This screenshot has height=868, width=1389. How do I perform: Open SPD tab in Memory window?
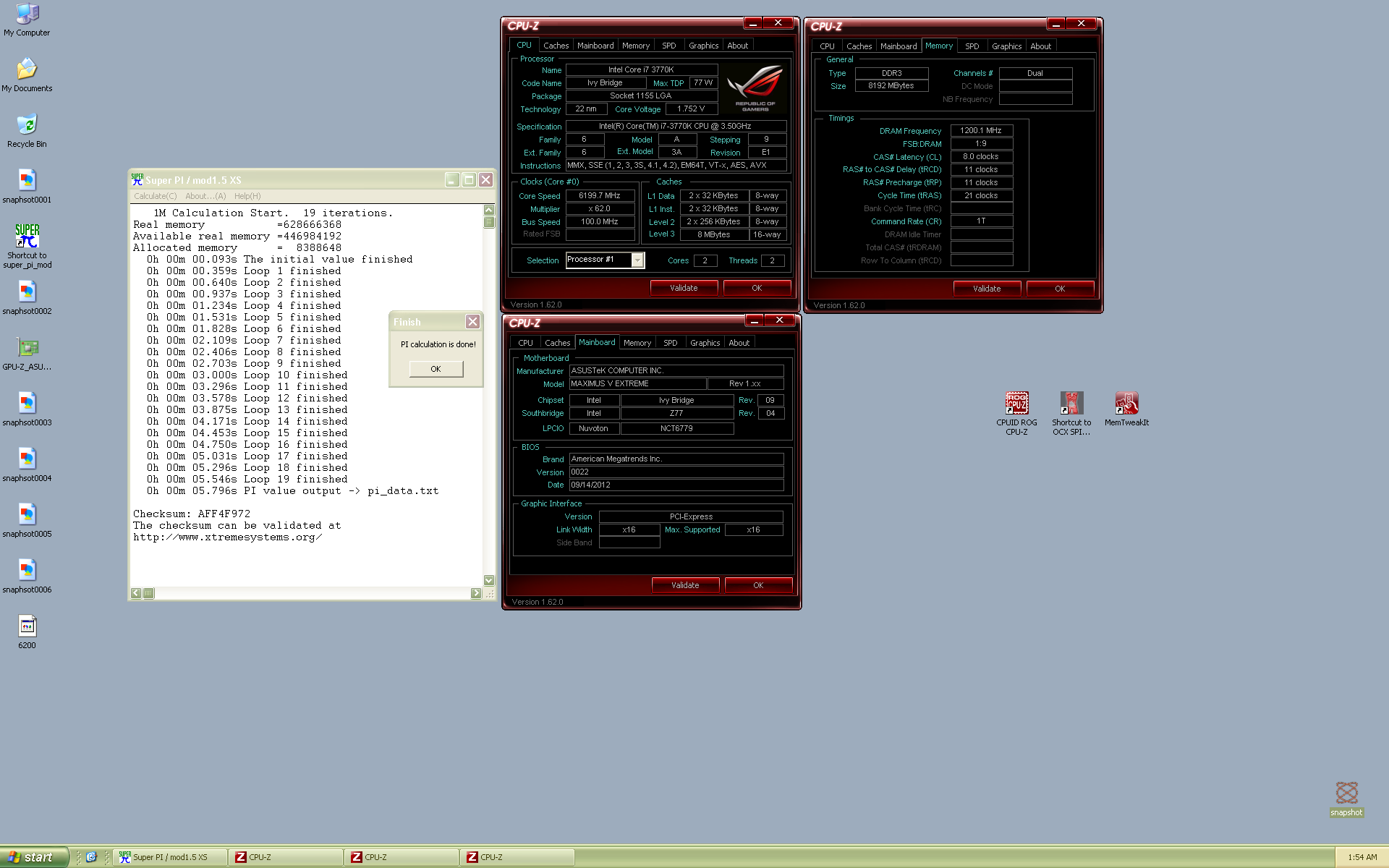click(972, 46)
